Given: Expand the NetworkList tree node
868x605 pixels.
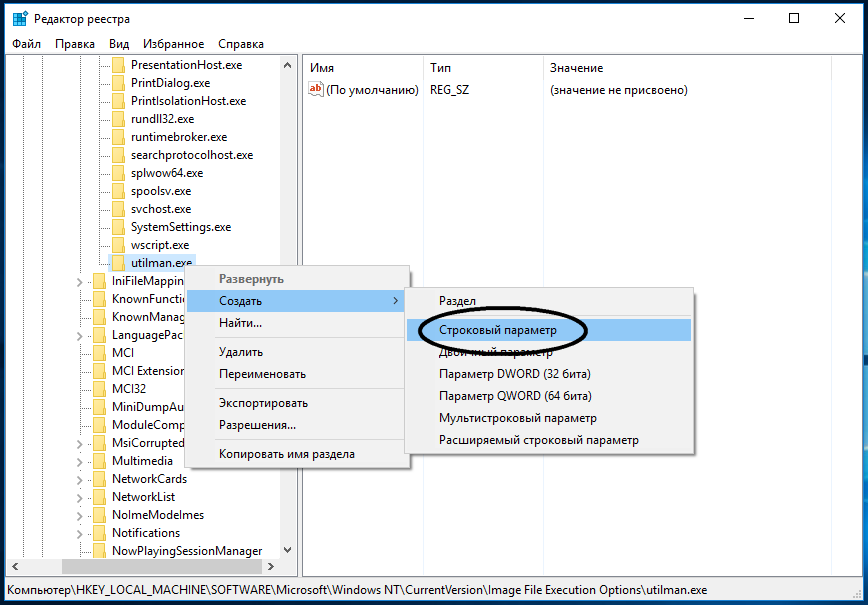Looking at the screenshot, I should click(80, 498).
